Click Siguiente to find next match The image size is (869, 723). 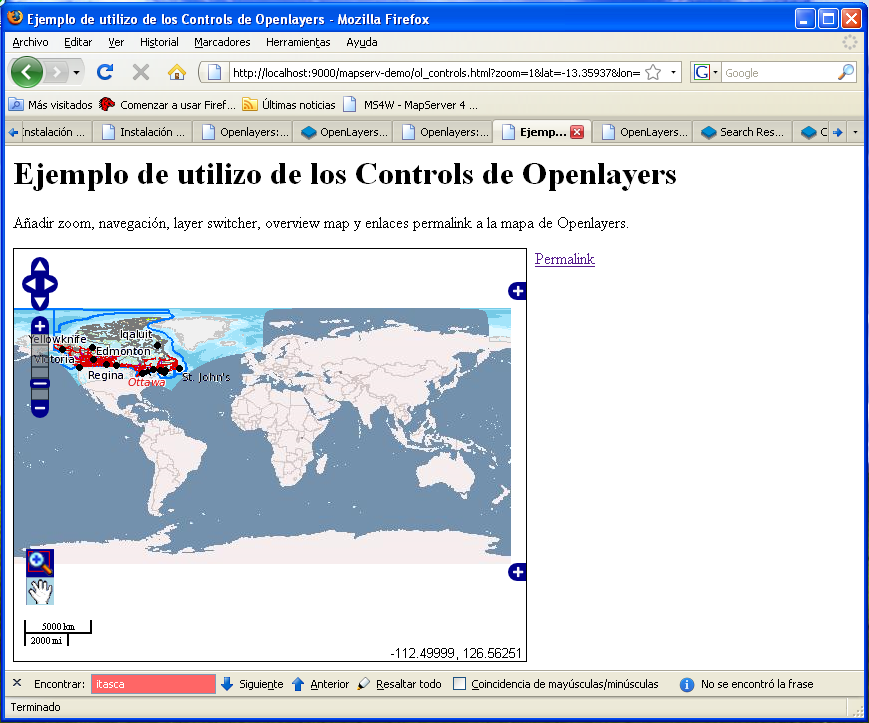click(x=252, y=684)
